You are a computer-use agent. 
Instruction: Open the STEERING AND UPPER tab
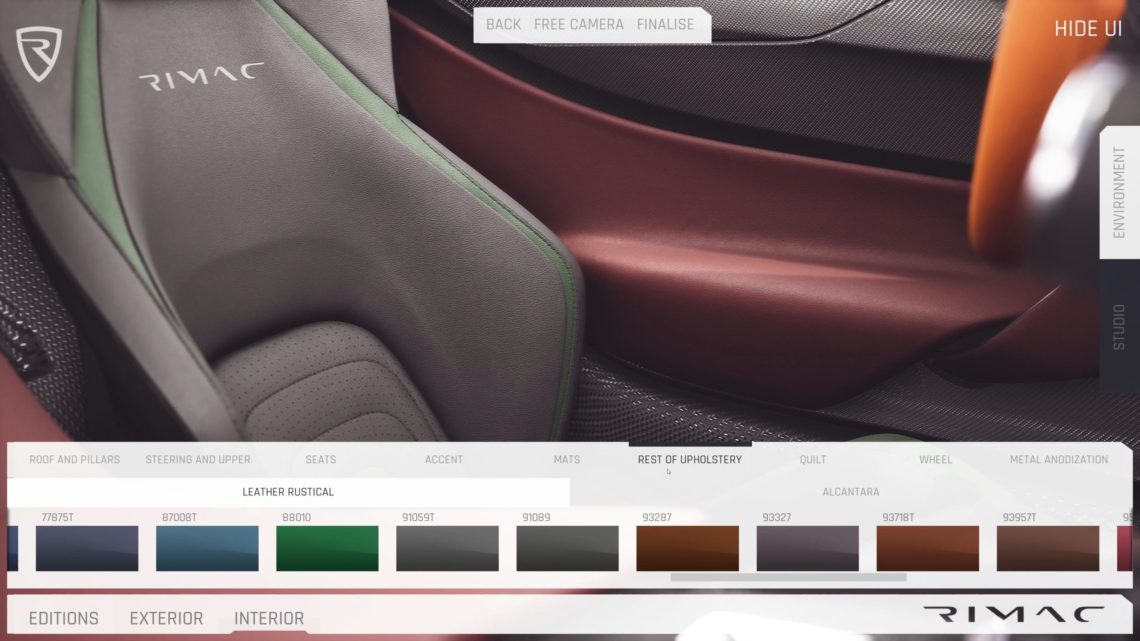198,459
